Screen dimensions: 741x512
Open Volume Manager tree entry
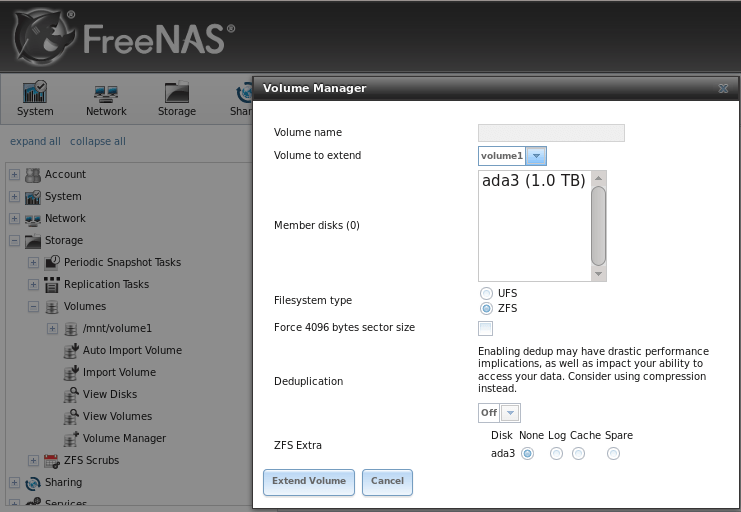(124, 439)
